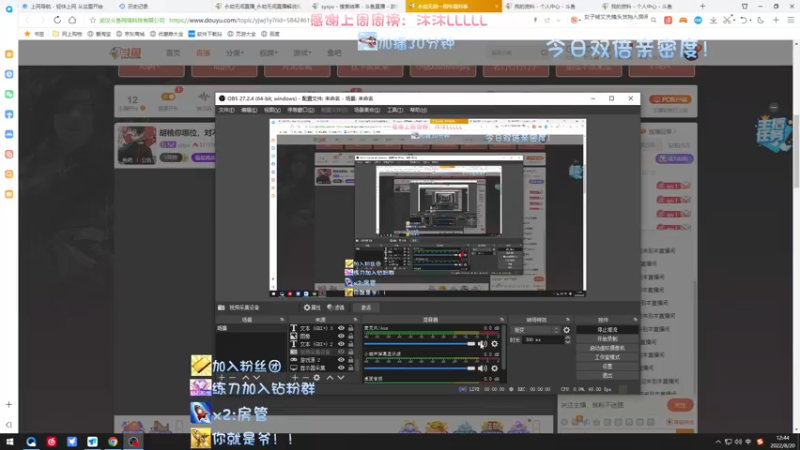Mute the second mixer track speaker icon
This screenshot has width=800, height=450.
tap(482, 368)
